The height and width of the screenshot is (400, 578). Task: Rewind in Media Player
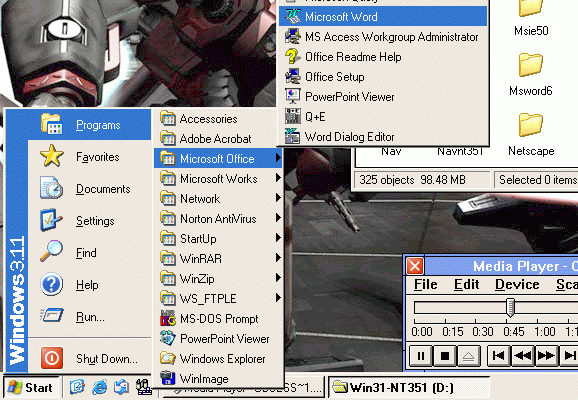click(x=522, y=356)
